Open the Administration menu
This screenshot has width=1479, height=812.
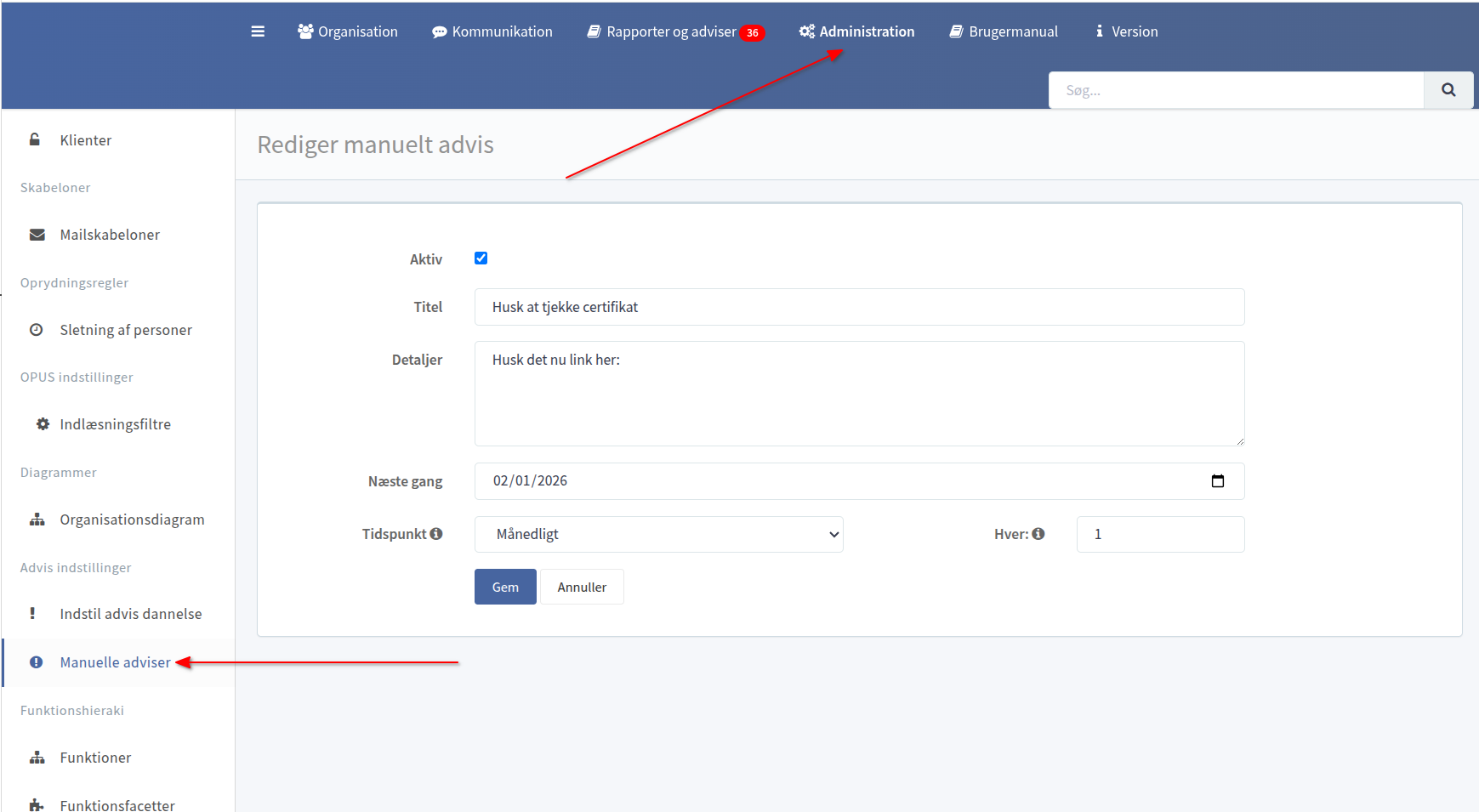(x=857, y=31)
